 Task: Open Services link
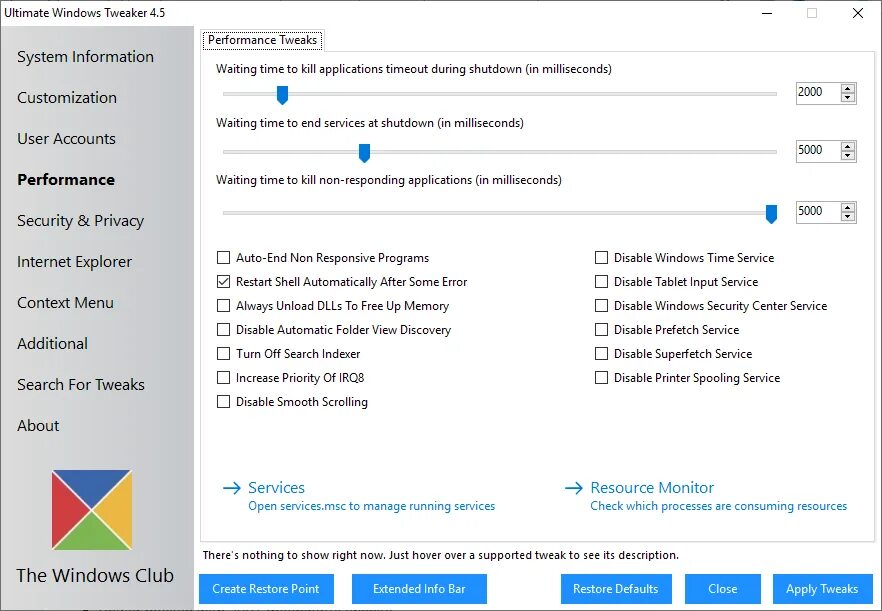(276, 488)
